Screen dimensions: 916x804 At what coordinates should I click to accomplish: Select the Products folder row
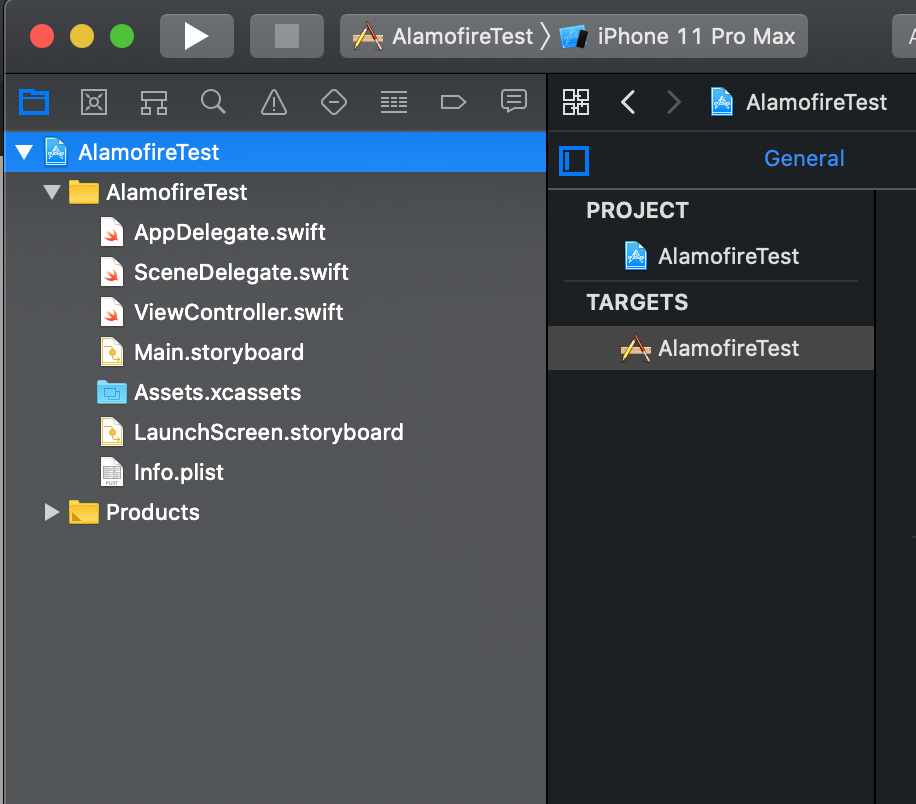tap(275, 512)
